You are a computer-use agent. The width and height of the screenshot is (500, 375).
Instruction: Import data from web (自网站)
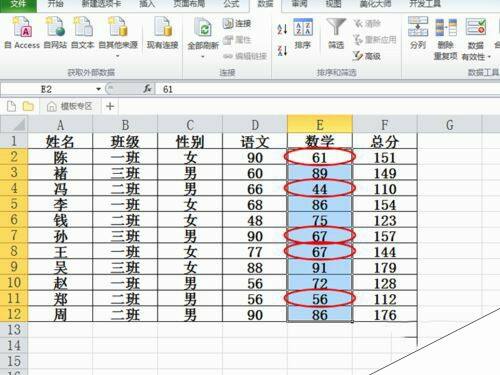(x=55, y=33)
